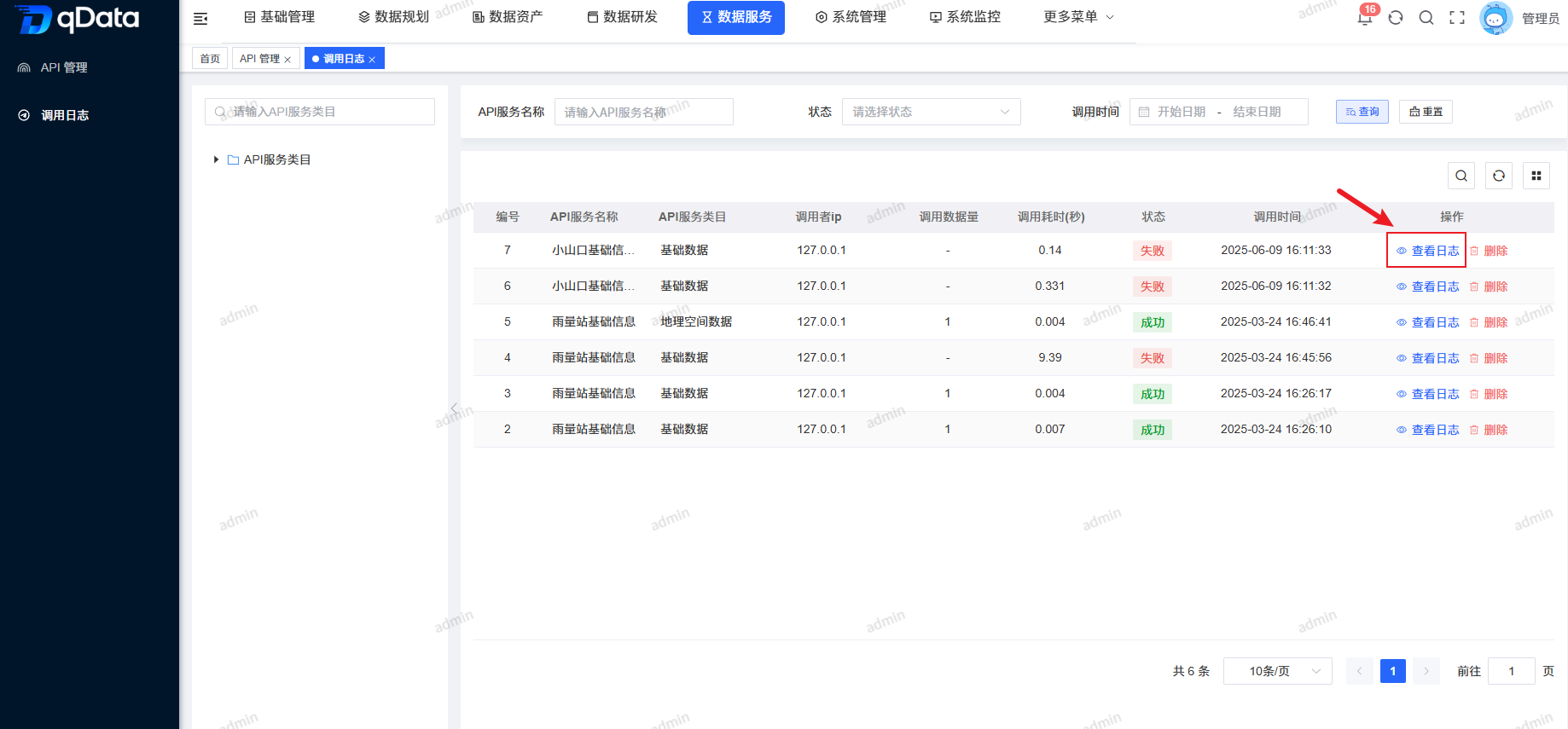
Task: Delete log row 3
Action: pyautogui.click(x=1489, y=394)
